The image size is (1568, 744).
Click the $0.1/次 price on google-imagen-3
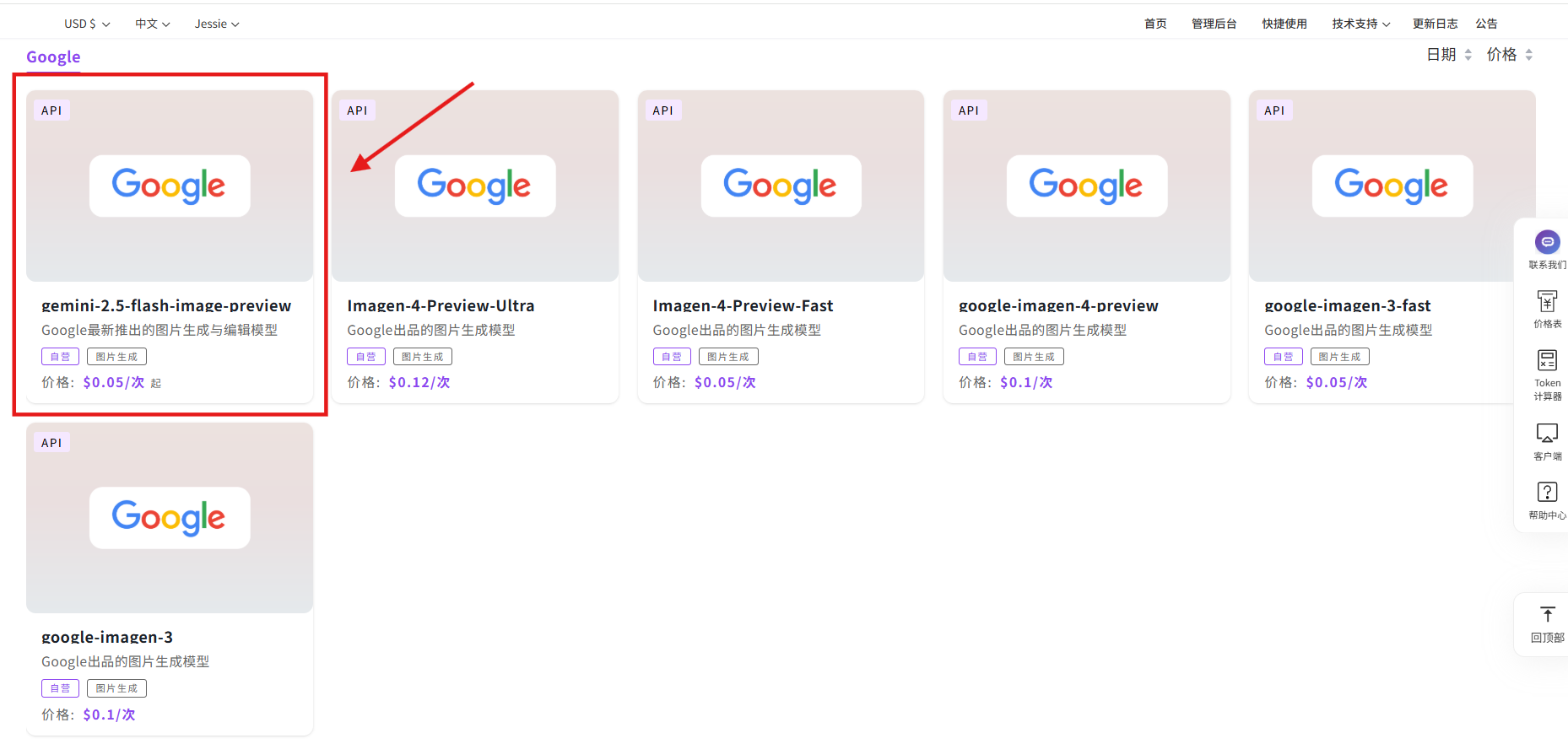point(109,714)
